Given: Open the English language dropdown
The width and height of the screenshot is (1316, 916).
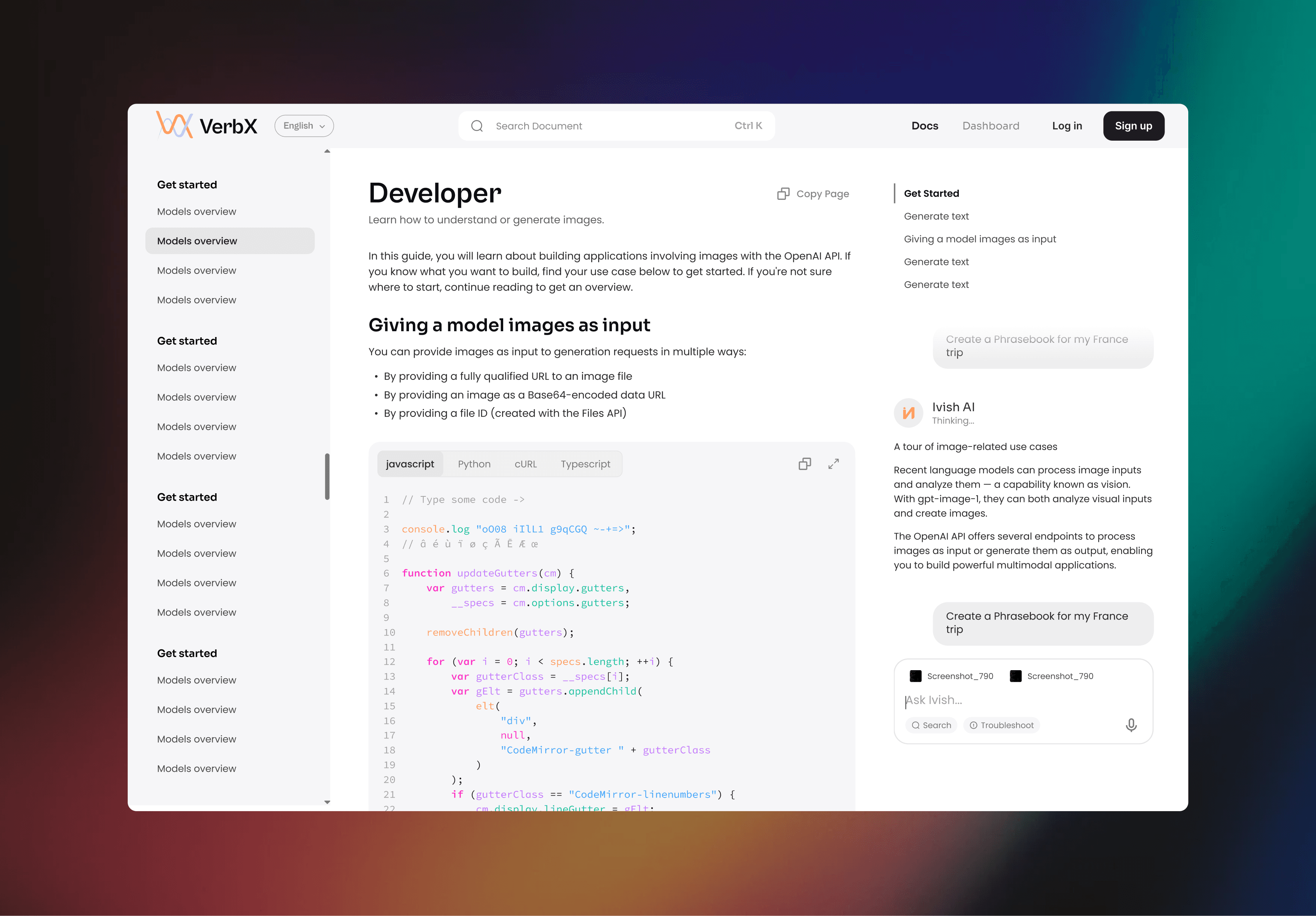Looking at the screenshot, I should [x=304, y=126].
